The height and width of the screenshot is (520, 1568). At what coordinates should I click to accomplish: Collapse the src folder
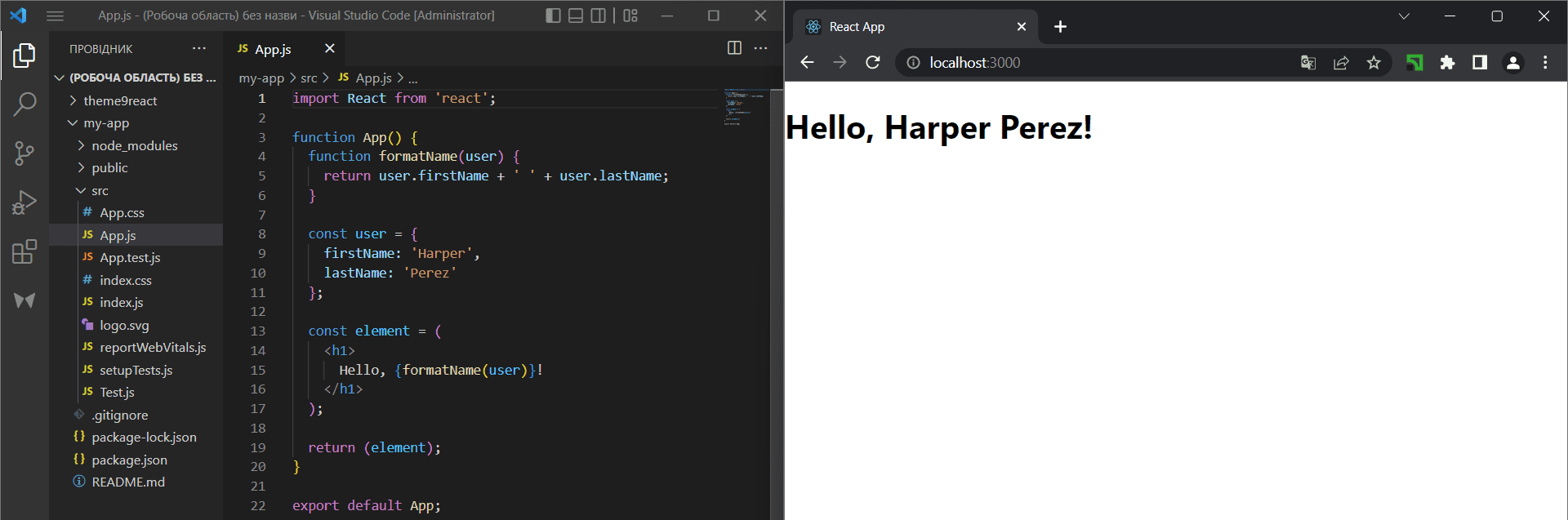pyautogui.click(x=100, y=190)
